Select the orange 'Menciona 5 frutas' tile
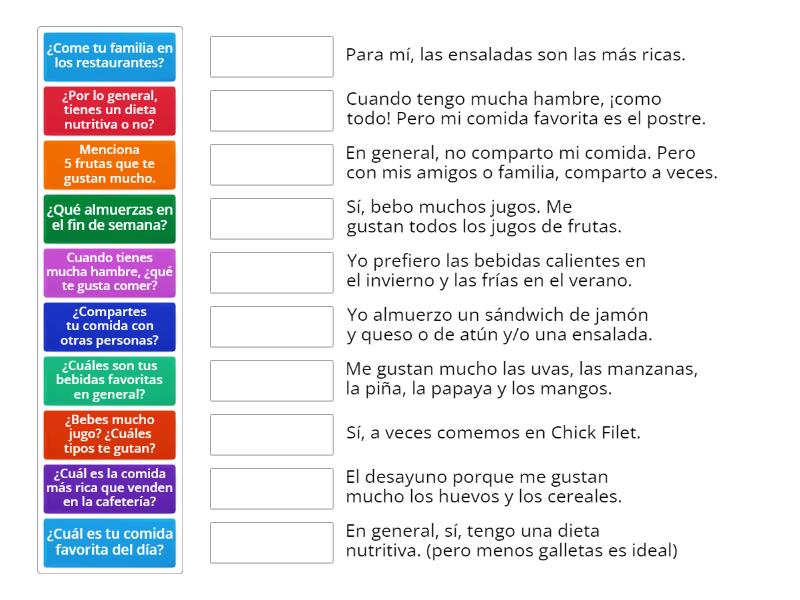The width and height of the screenshot is (800, 600). (110, 164)
